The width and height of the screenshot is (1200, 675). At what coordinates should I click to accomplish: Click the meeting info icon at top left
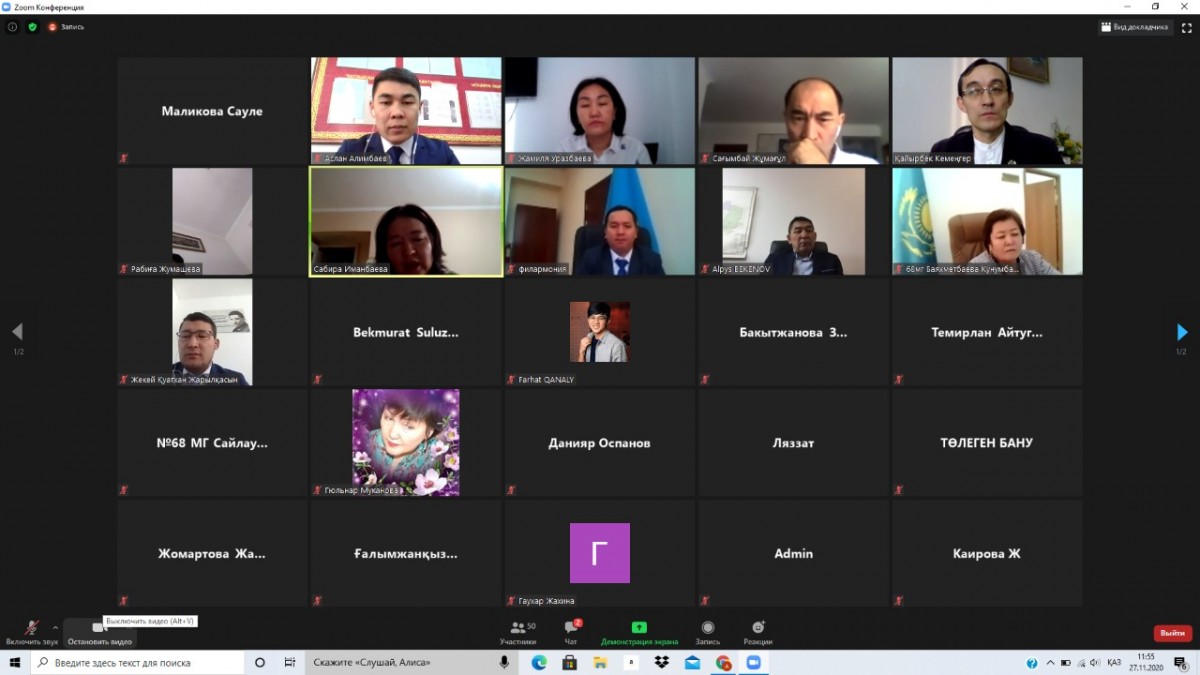pos(13,27)
